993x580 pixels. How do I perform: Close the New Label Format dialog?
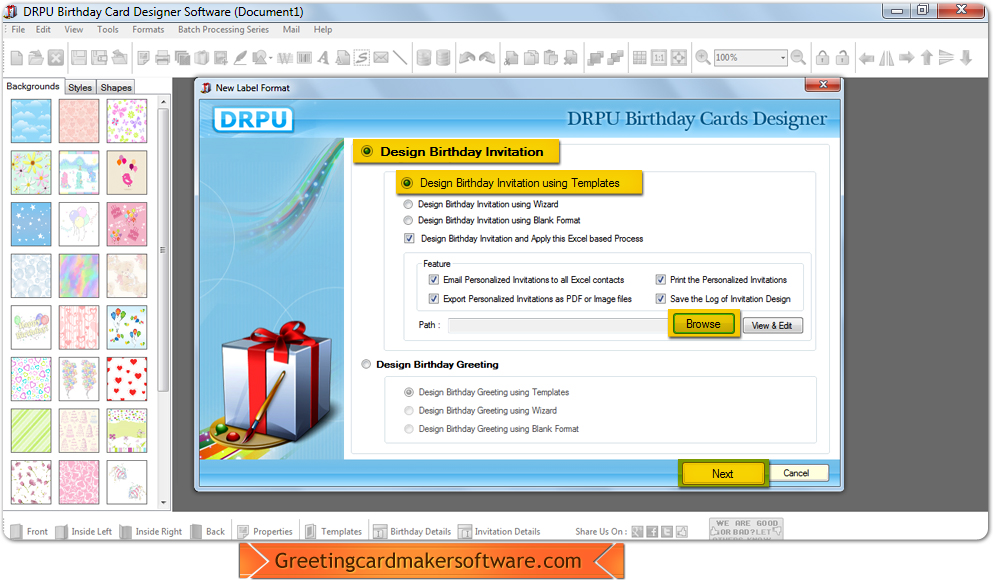point(823,84)
